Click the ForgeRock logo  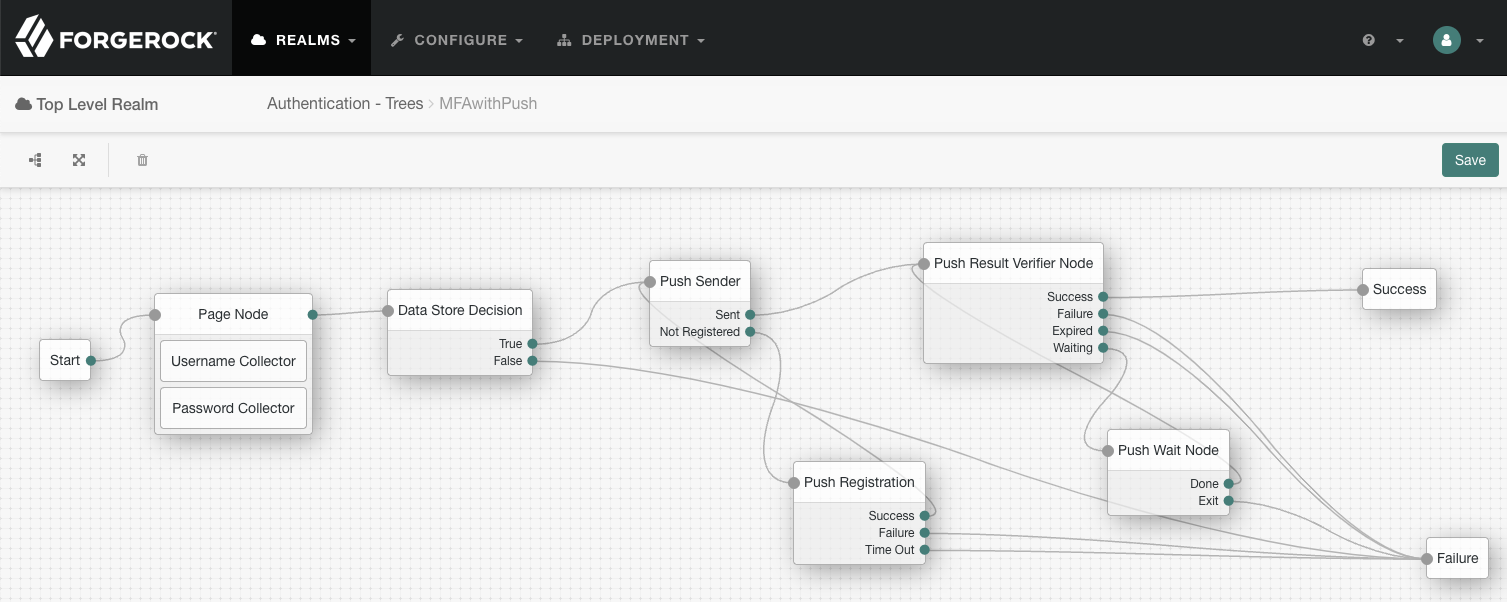coord(113,38)
